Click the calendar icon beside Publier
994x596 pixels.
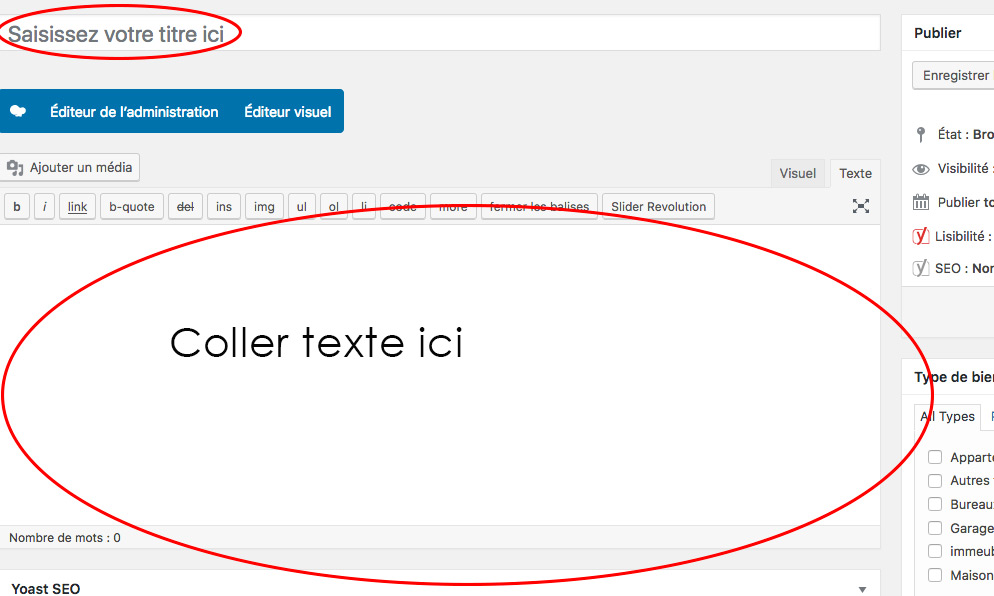click(x=921, y=202)
